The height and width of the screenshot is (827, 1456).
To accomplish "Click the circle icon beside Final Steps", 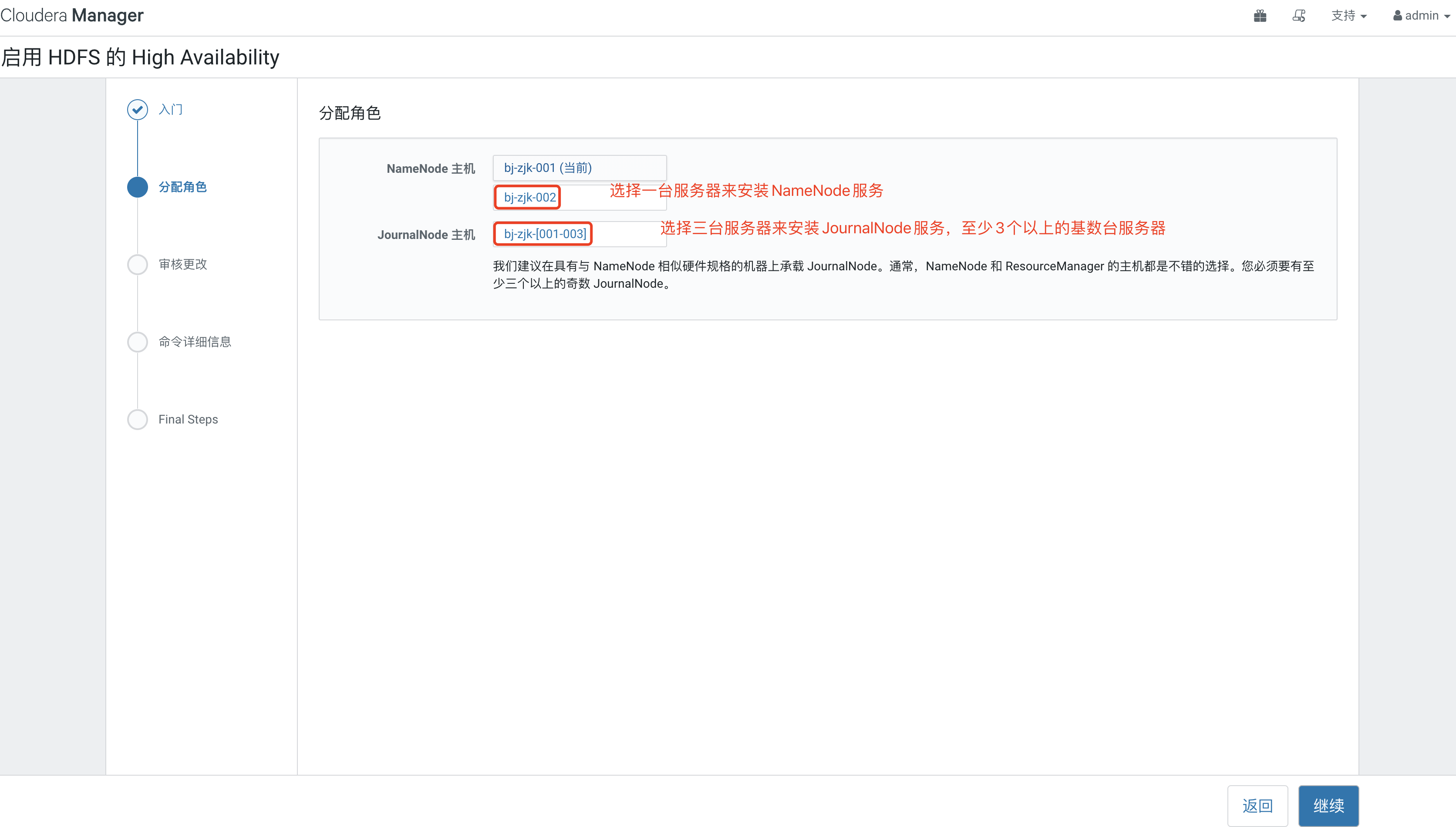I will tap(137, 419).
